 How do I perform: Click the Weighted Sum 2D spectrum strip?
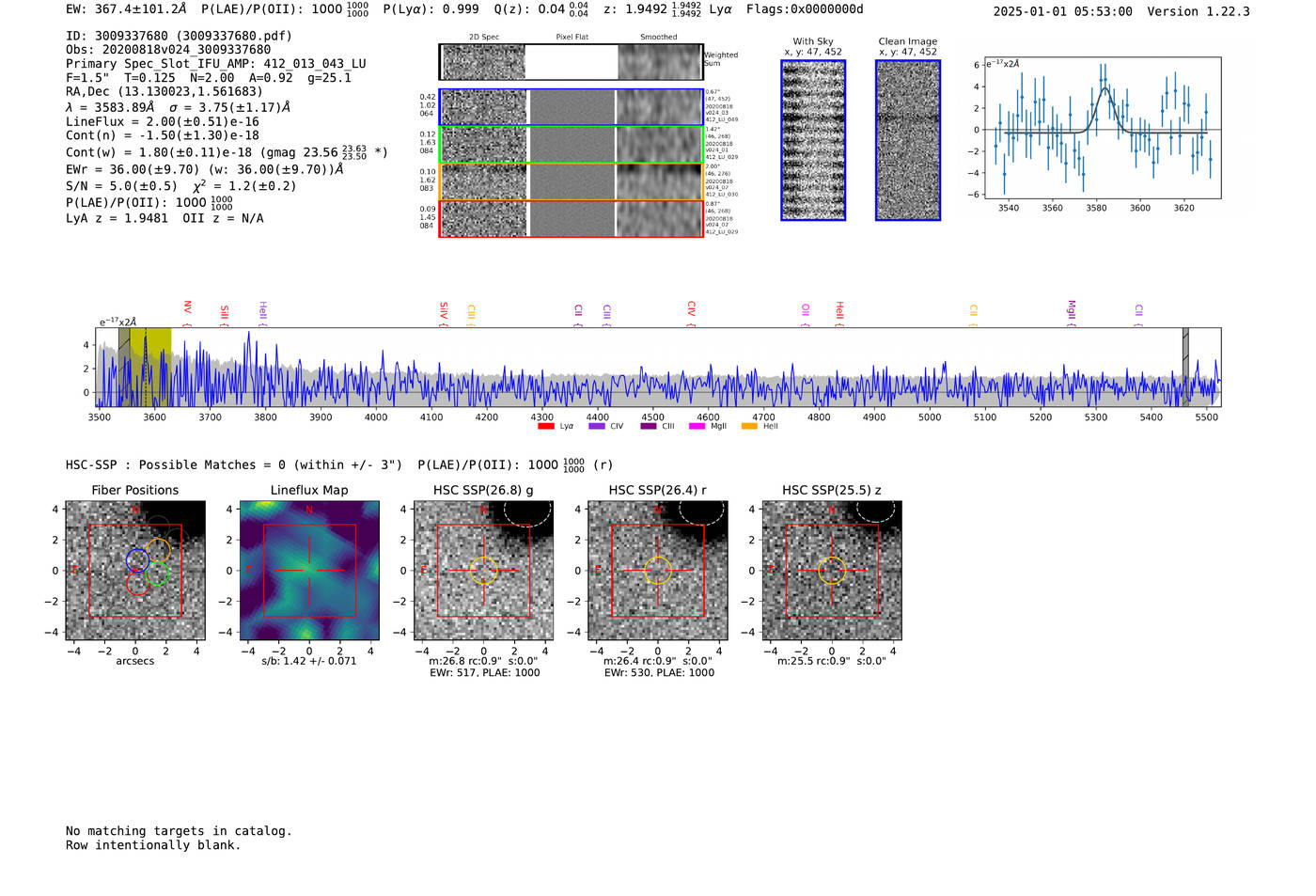571,62
